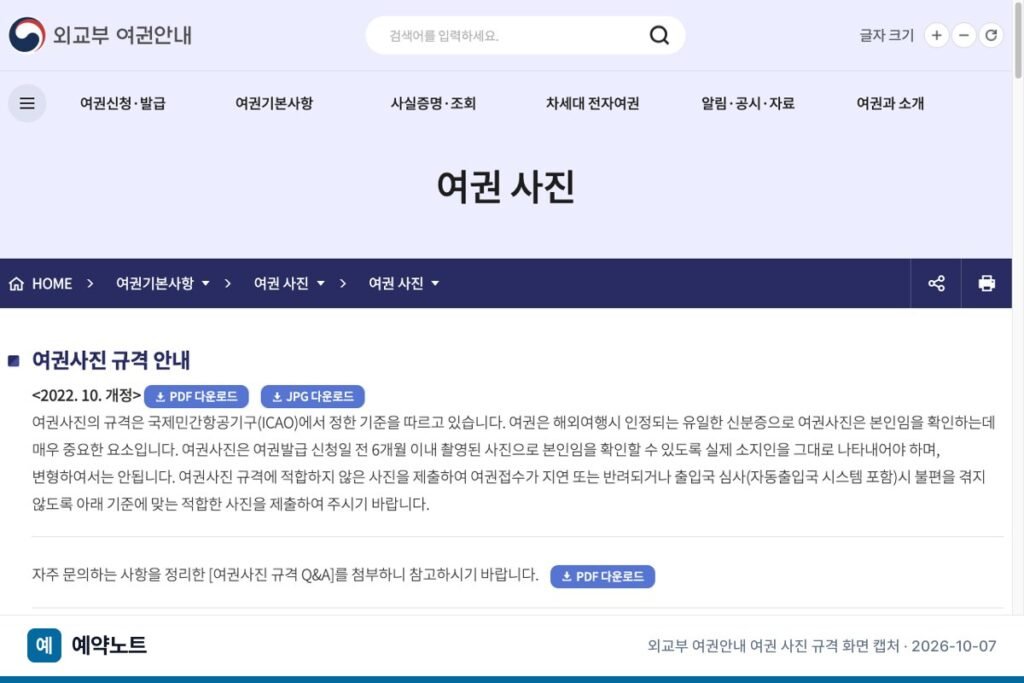The height and width of the screenshot is (683, 1024).
Task: Click the <2022. 10. 개정> text
Action: tap(86, 396)
